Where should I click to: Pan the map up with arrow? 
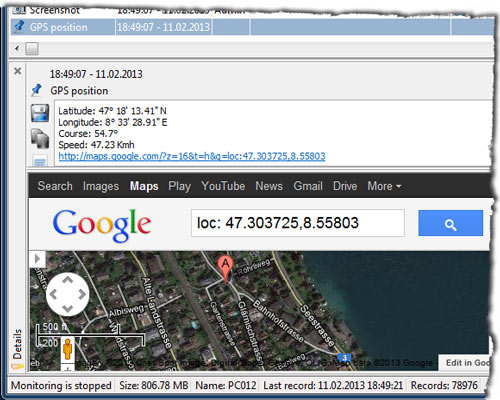coord(68,280)
